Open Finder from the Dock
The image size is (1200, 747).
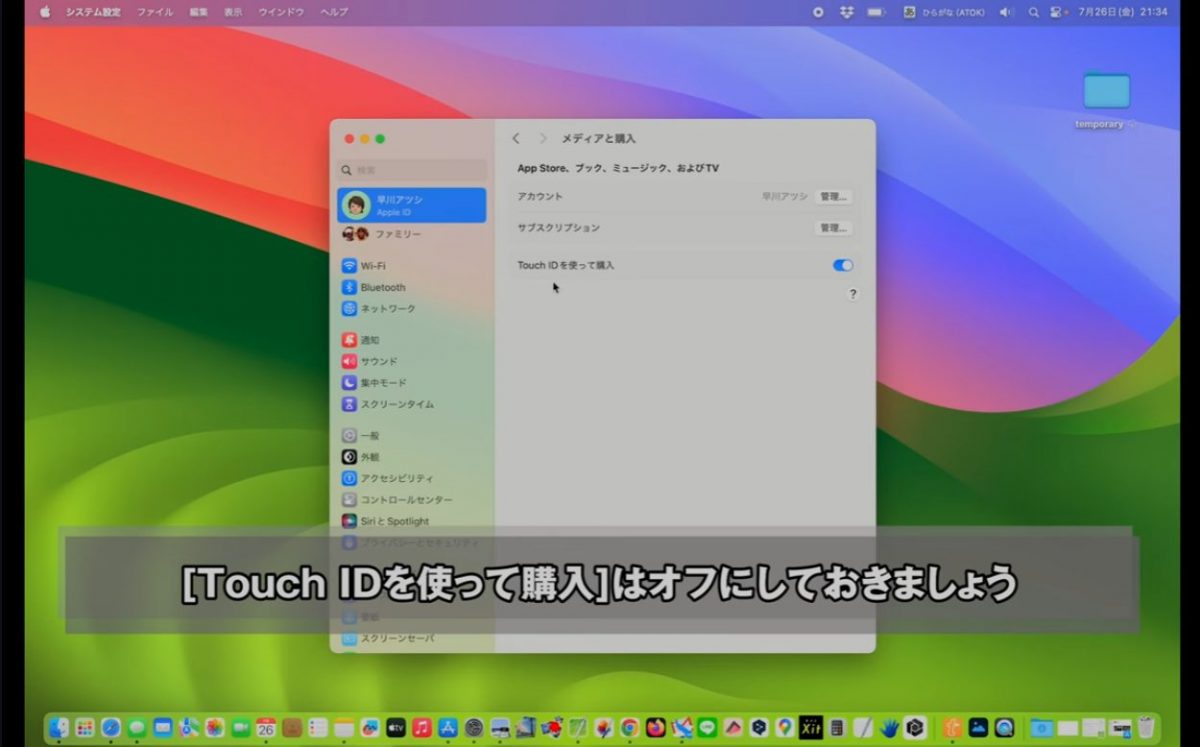click(59, 728)
